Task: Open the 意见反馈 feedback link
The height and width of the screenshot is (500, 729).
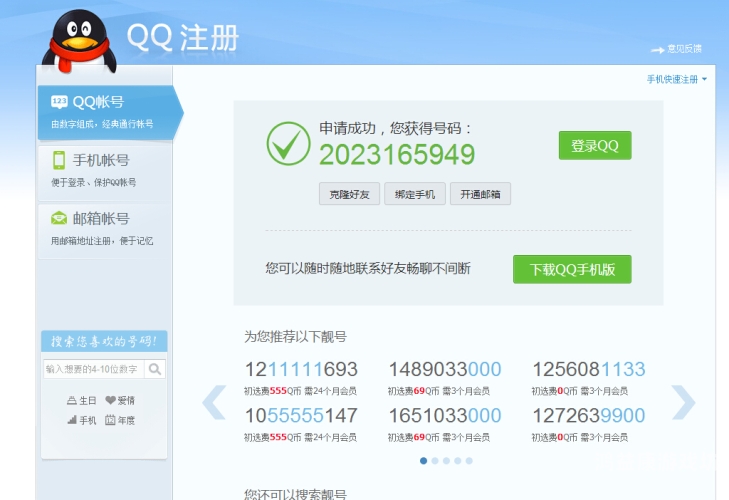Action: coord(676,49)
